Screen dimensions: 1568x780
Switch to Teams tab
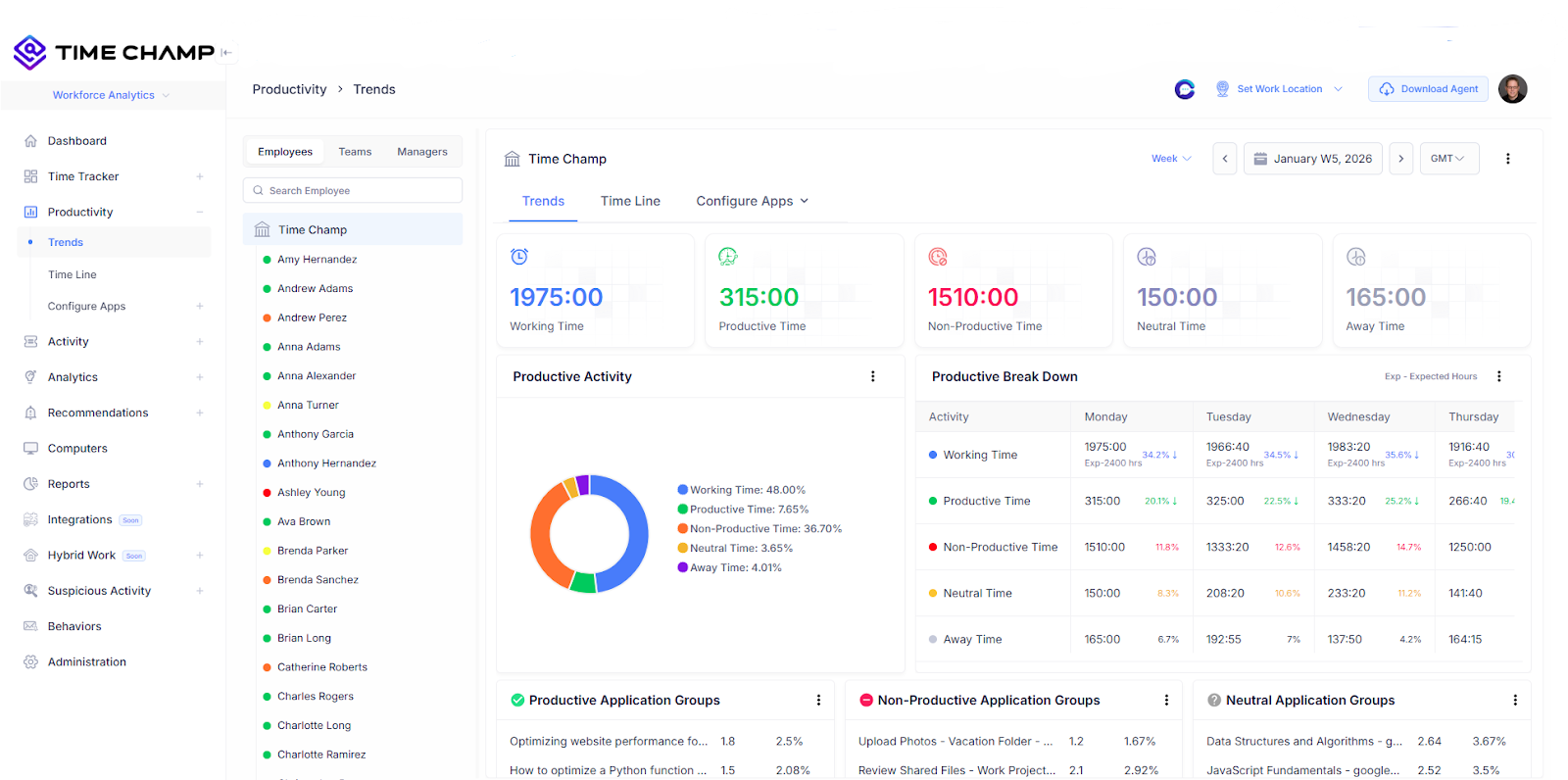pyautogui.click(x=355, y=152)
